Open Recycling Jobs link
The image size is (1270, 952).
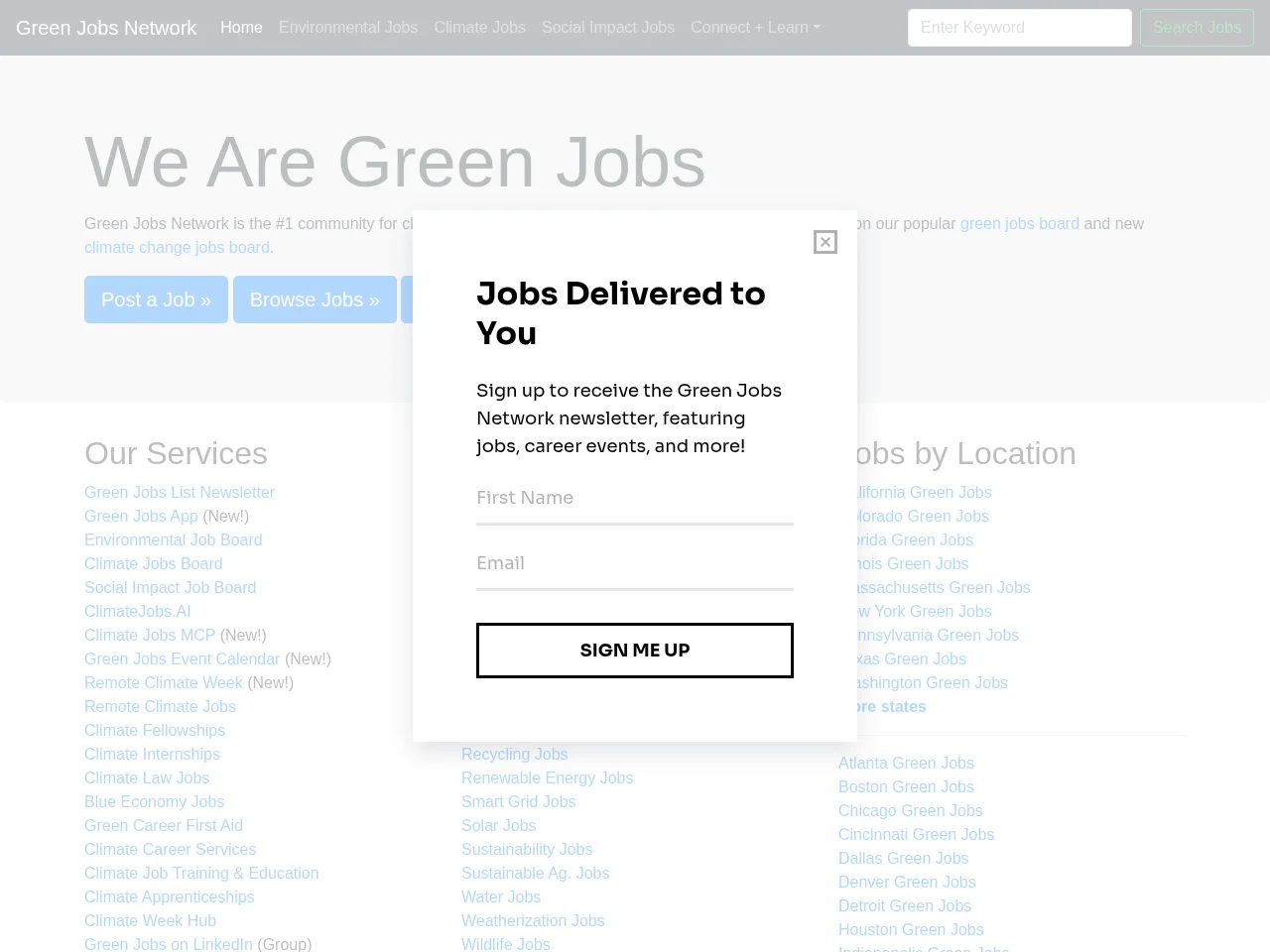click(x=515, y=754)
